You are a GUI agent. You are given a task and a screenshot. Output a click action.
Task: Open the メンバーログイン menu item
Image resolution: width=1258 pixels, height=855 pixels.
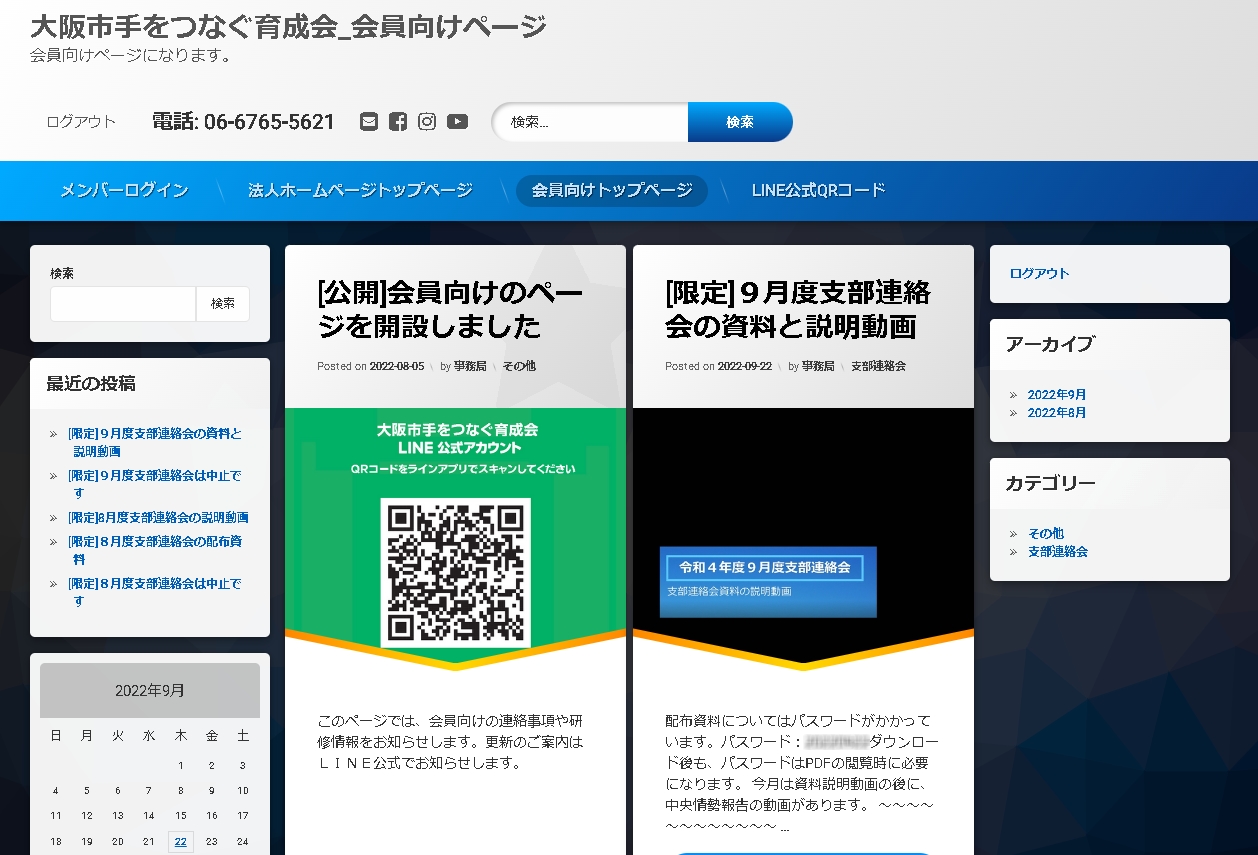[124, 190]
